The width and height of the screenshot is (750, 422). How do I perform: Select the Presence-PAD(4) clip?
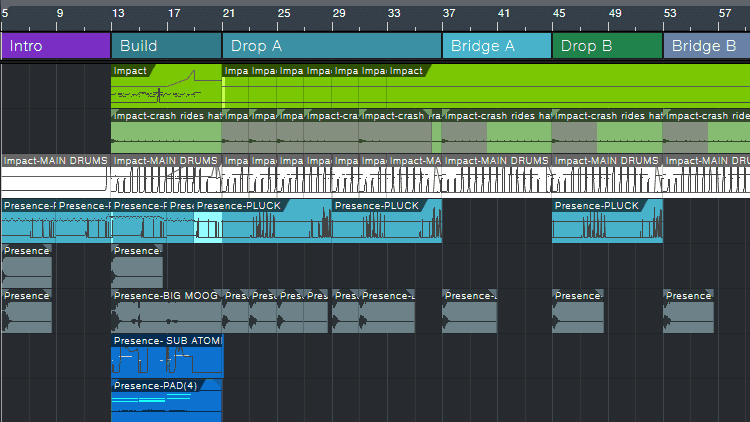click(166, 401)
